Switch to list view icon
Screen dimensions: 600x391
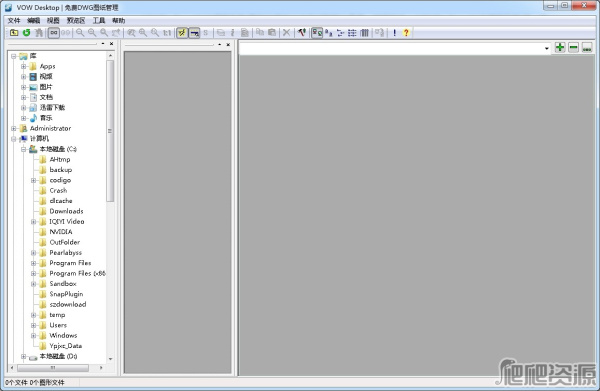click(x=340, y=33)
